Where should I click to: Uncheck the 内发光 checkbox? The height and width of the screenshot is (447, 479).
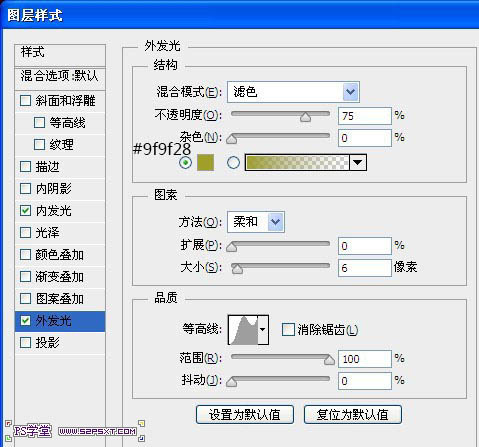click(x=26, y=211)
